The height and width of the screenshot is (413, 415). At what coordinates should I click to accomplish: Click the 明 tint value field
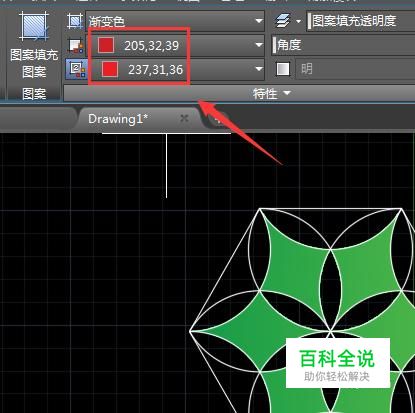[x=355, y=69]
